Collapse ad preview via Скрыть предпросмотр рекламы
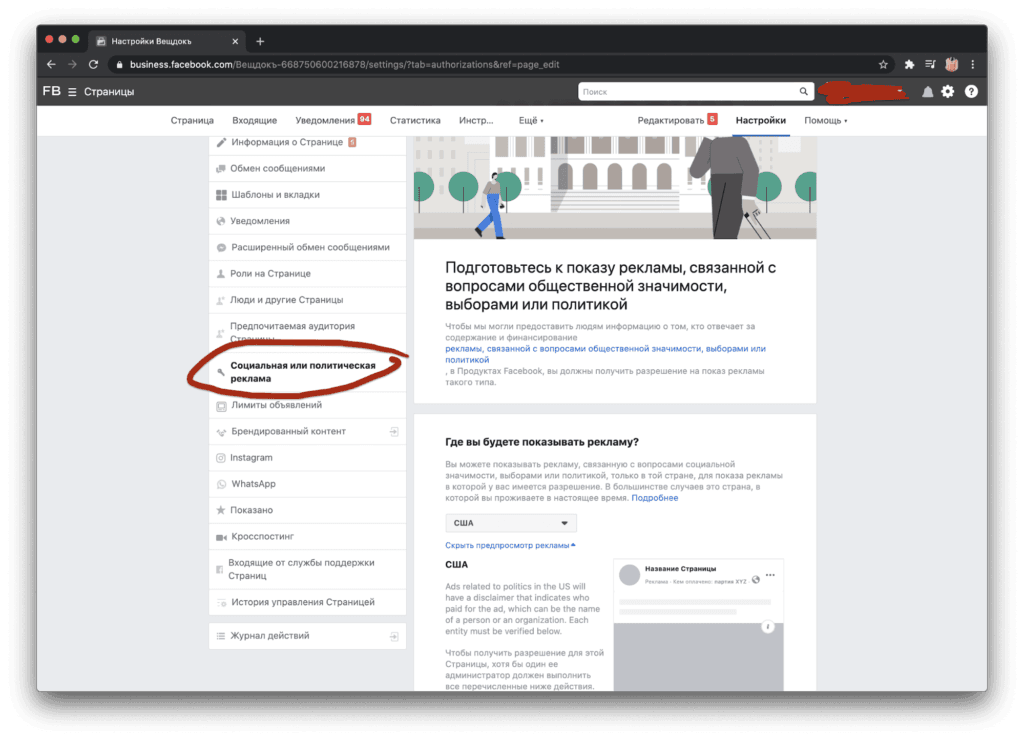Screen dimensions: 1024x740 point(510,545)
